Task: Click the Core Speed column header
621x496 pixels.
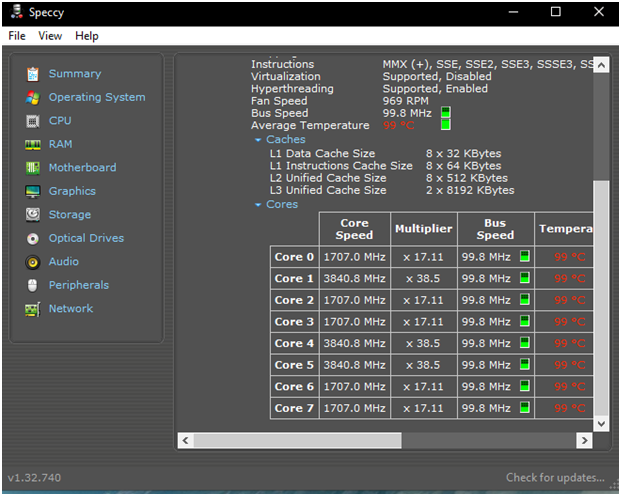Action: click(x=354, y=229)
